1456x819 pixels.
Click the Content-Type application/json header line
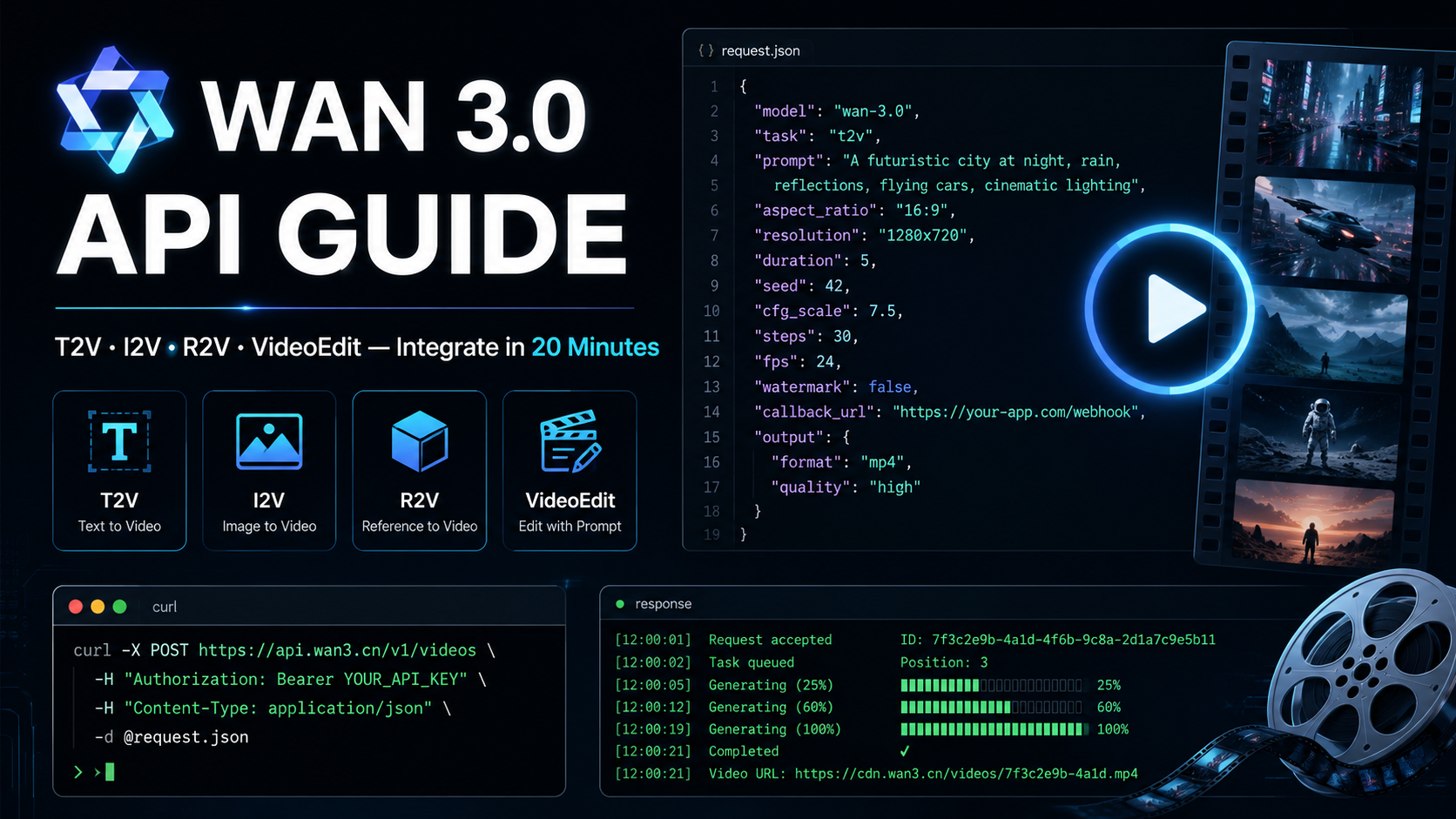(x=273, y=708)
